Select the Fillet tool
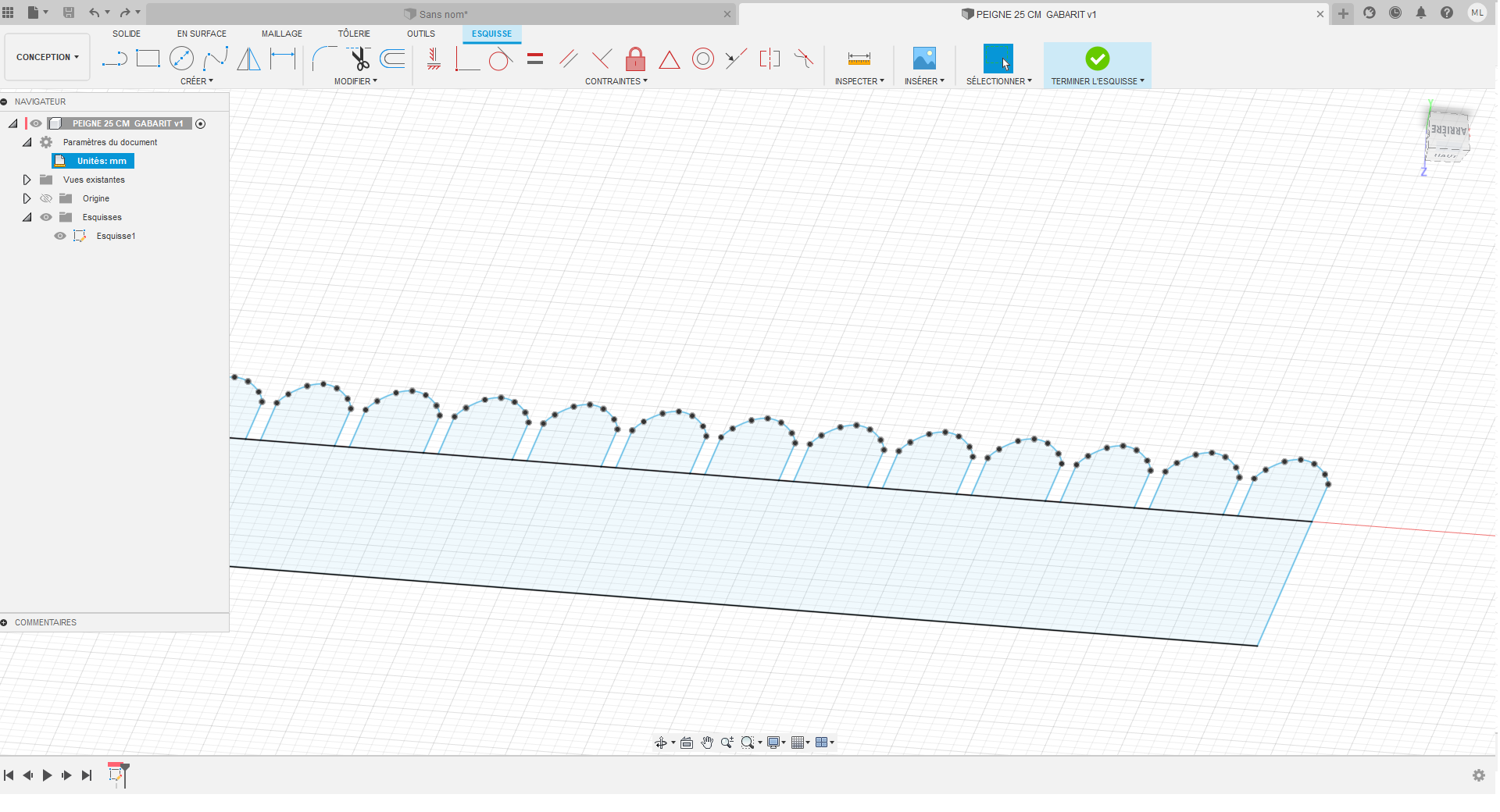 tap(323, 59)
